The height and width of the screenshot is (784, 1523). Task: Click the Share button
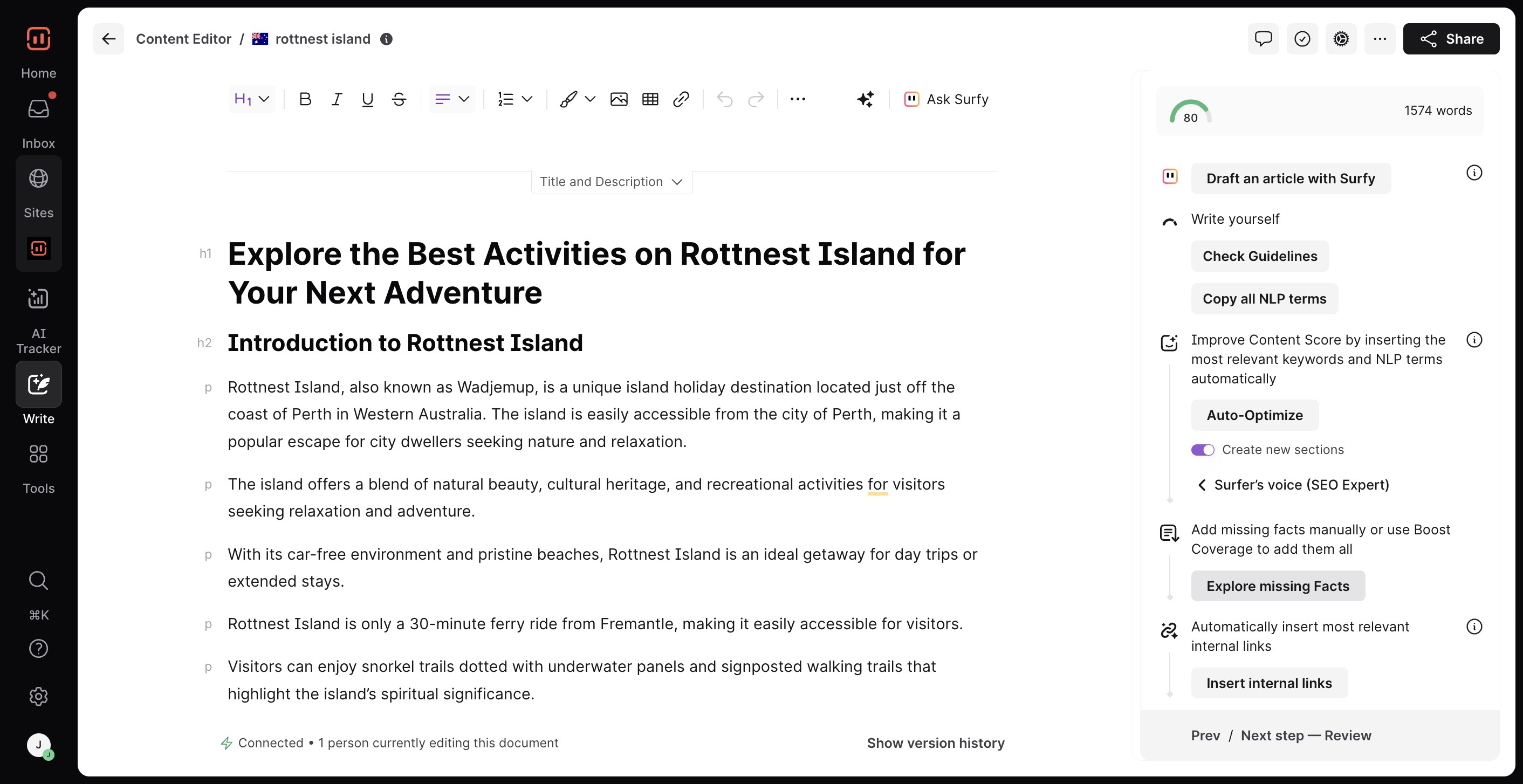click(x=1451, y=39)
